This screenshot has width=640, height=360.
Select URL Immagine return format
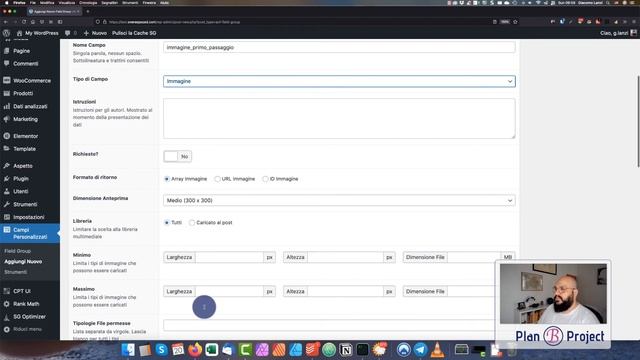coord(218,179)
